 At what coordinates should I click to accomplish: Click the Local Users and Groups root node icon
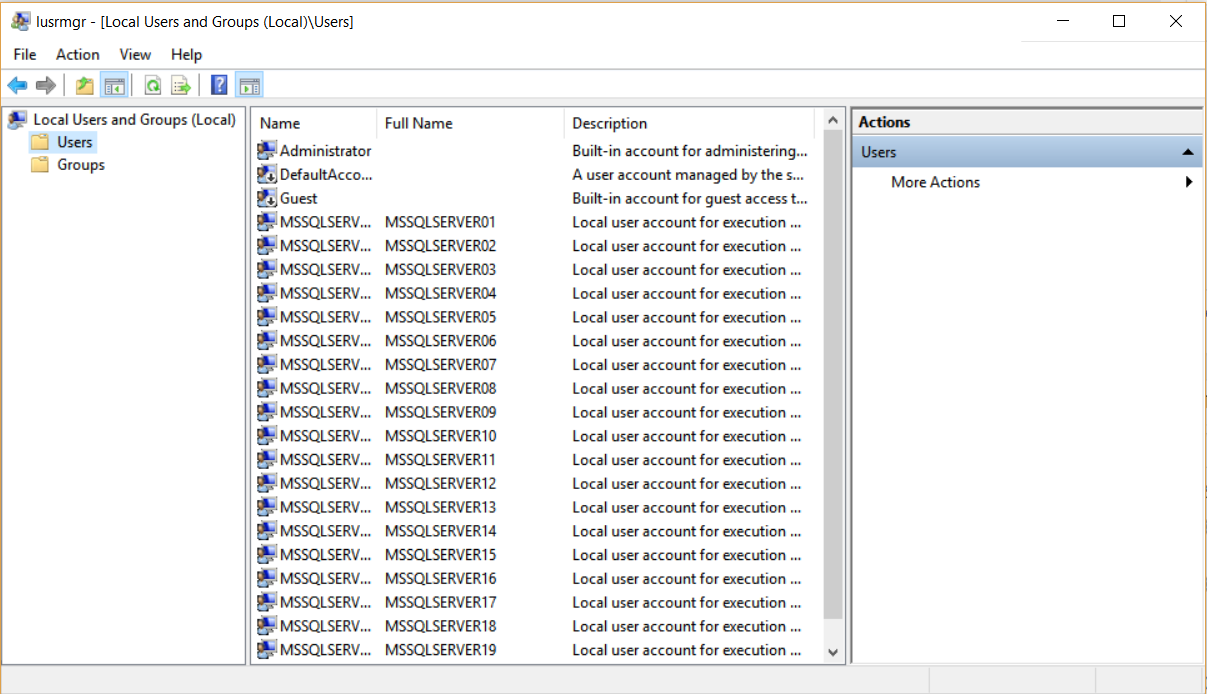[x=17, y=120]
